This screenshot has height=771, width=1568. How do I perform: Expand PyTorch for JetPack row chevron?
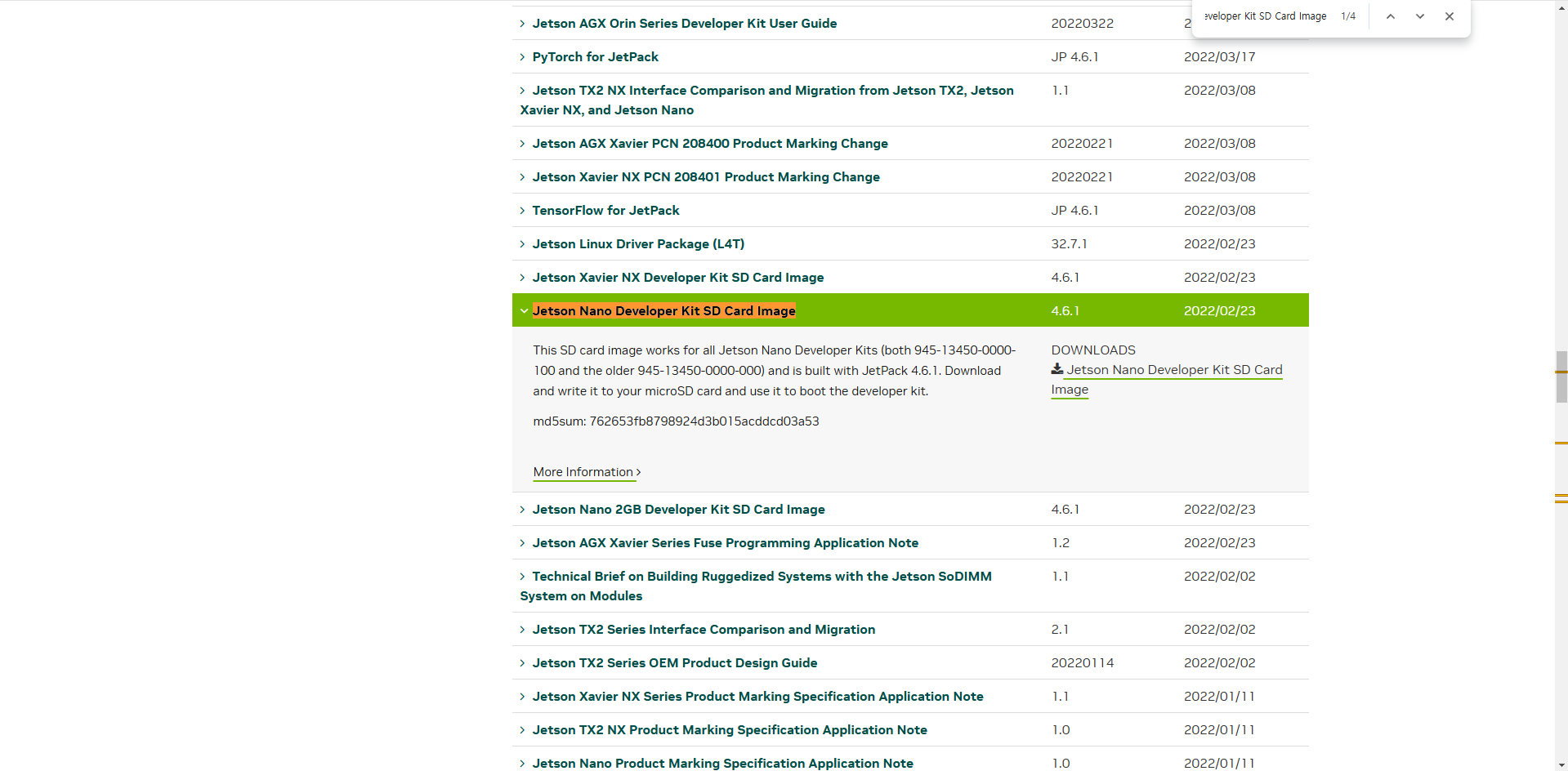click(x=523, y=57)
